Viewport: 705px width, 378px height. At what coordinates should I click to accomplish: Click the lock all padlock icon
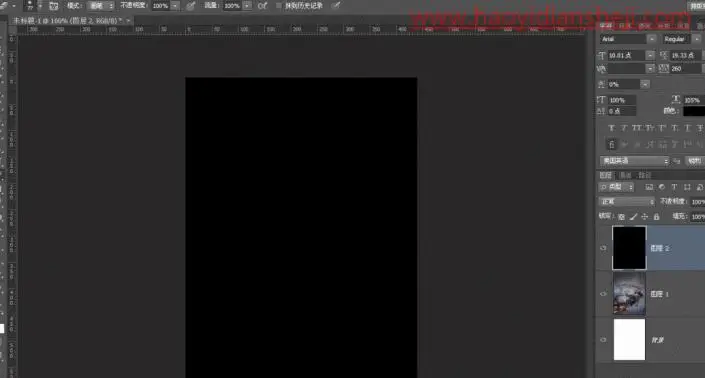coord(656,217)
